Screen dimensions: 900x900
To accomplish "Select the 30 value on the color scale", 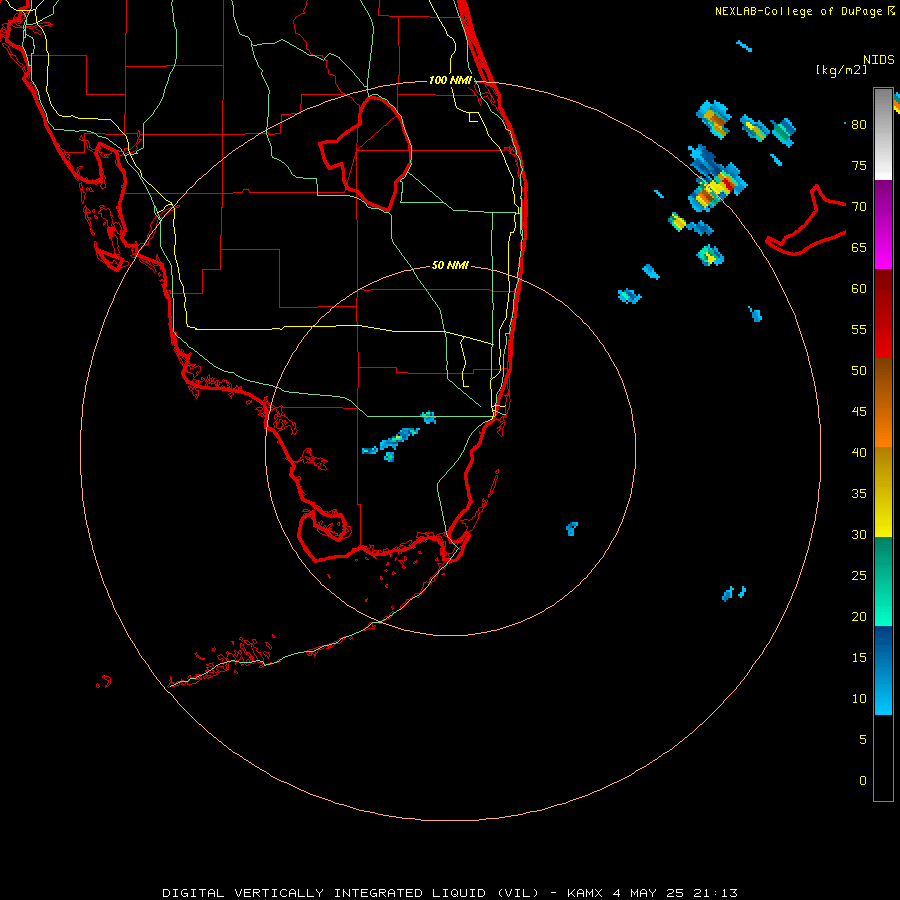I will 859,534.
